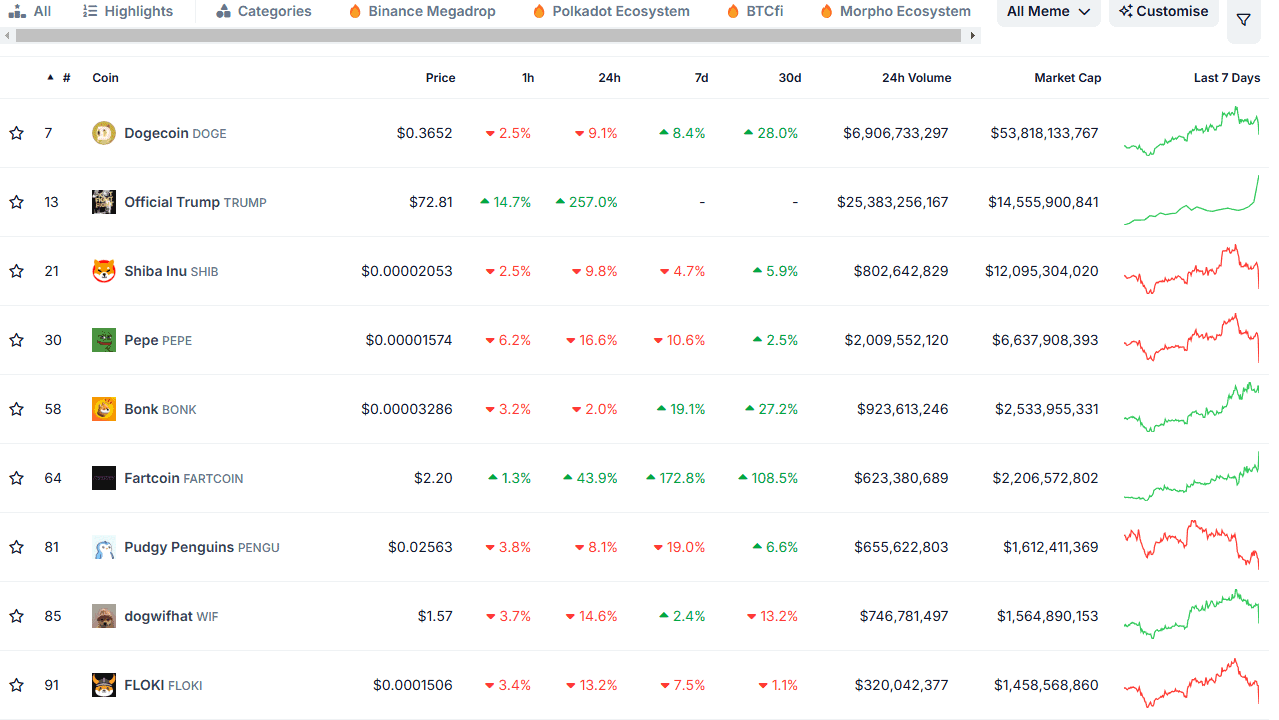Image resolution: width=1279 pixels, height=720 pixels.
Task: Click the Customise button
Action: click(x=1164, y=11)
